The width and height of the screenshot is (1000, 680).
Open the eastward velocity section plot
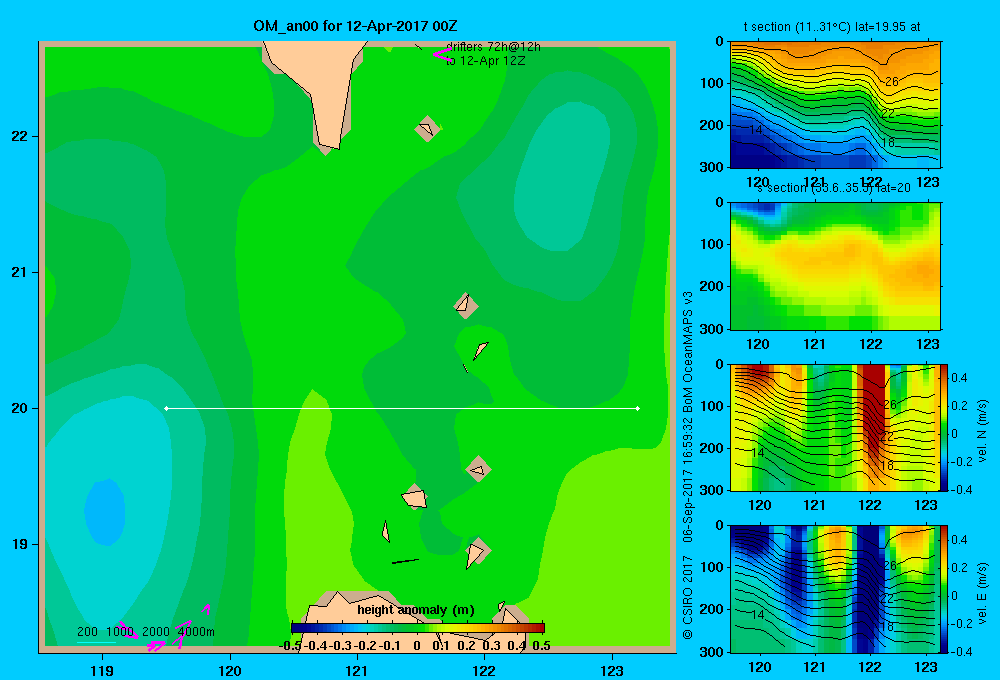tap(834, 589)
